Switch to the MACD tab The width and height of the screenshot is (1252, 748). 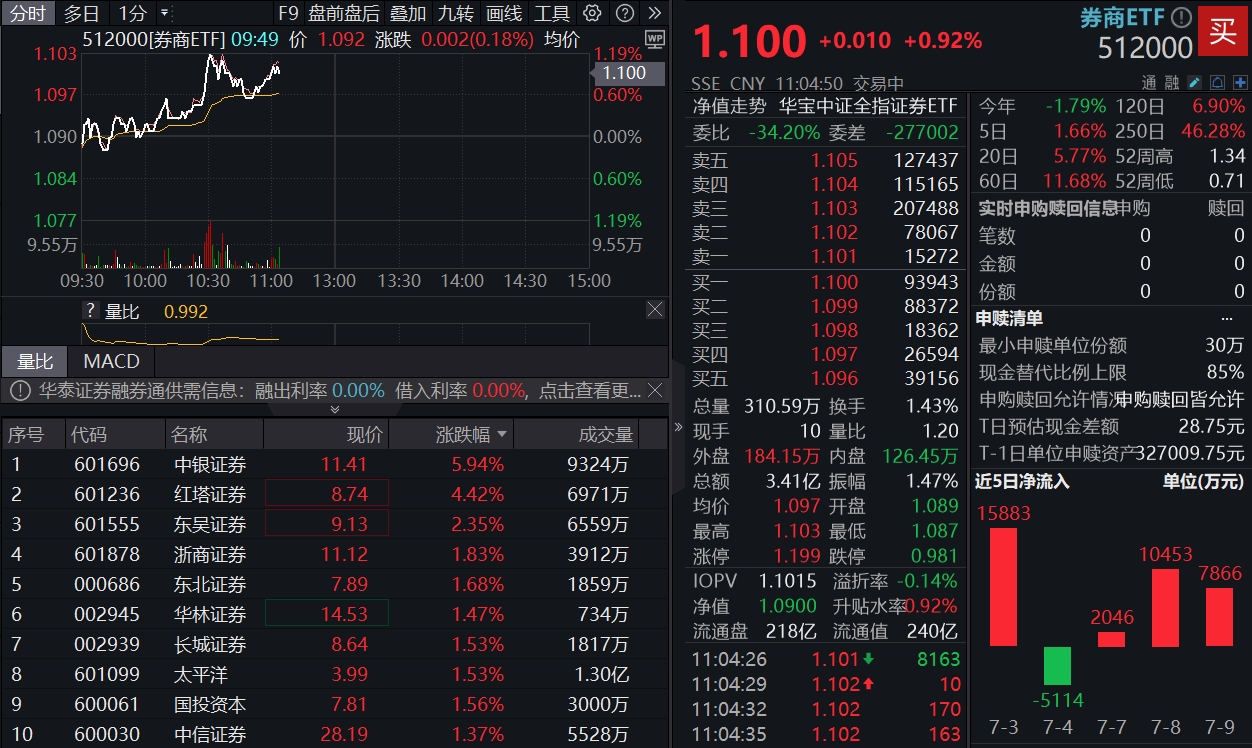tap(110, 361)
